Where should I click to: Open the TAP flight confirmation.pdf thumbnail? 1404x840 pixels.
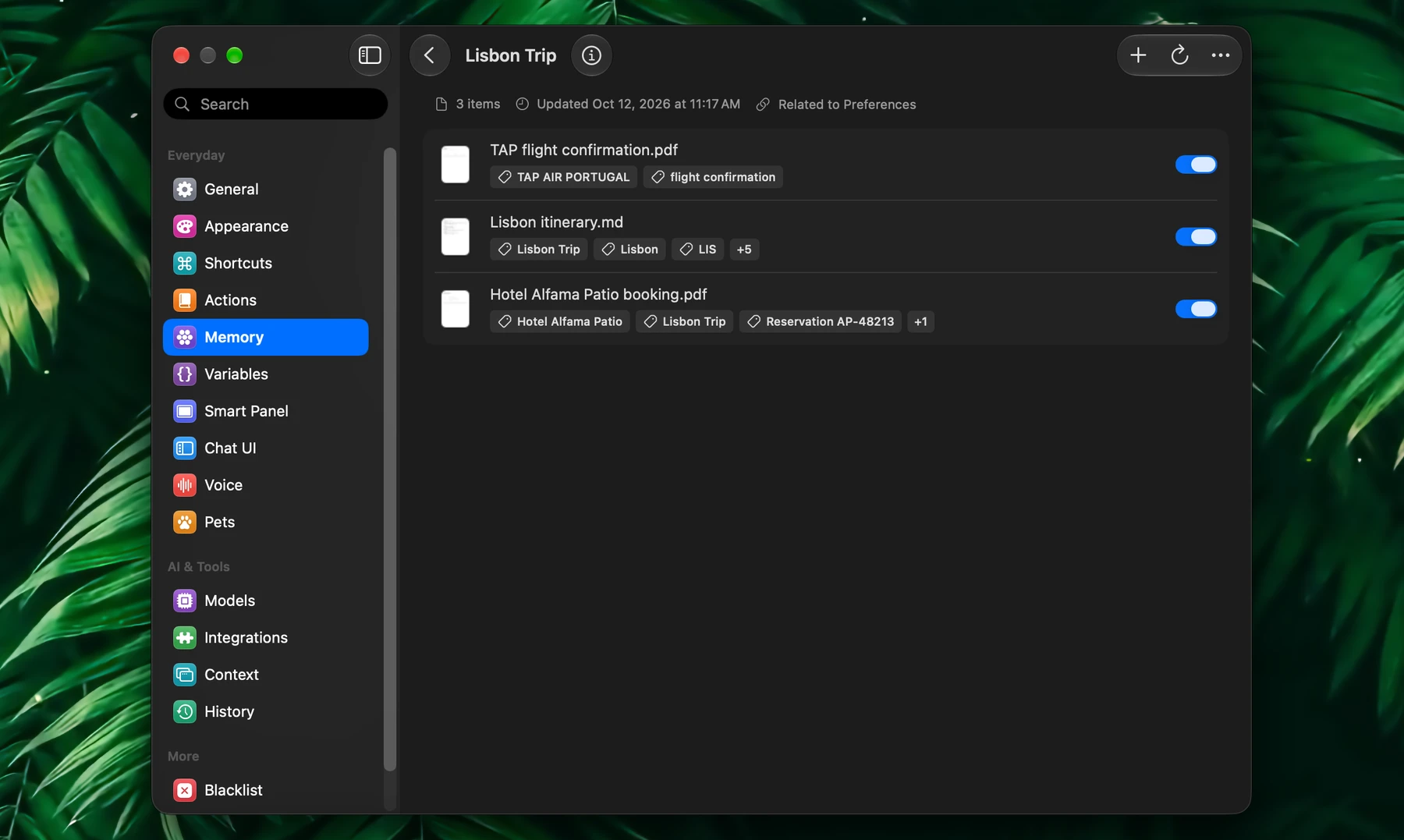(x=456, y=165)
